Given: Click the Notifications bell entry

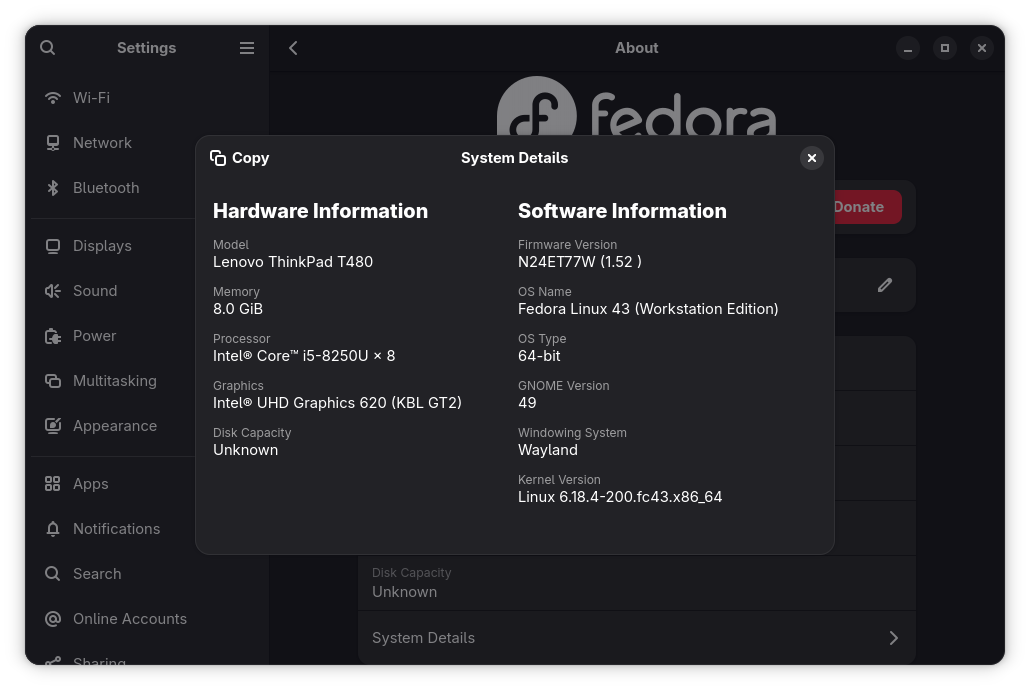Looking at the screenshot, I should 53,529.
